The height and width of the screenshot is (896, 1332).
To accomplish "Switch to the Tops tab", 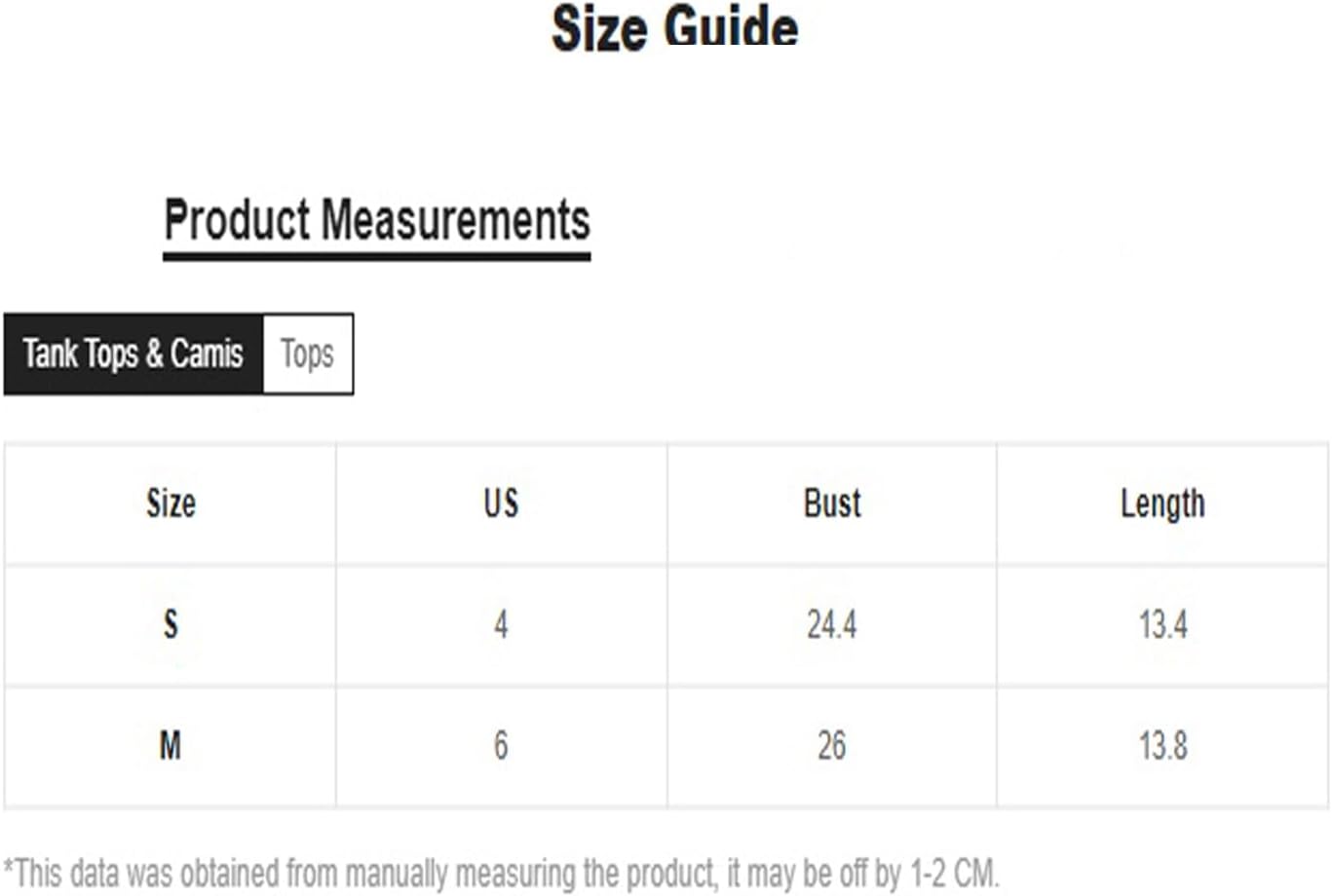I will click(x=307, y=354).
